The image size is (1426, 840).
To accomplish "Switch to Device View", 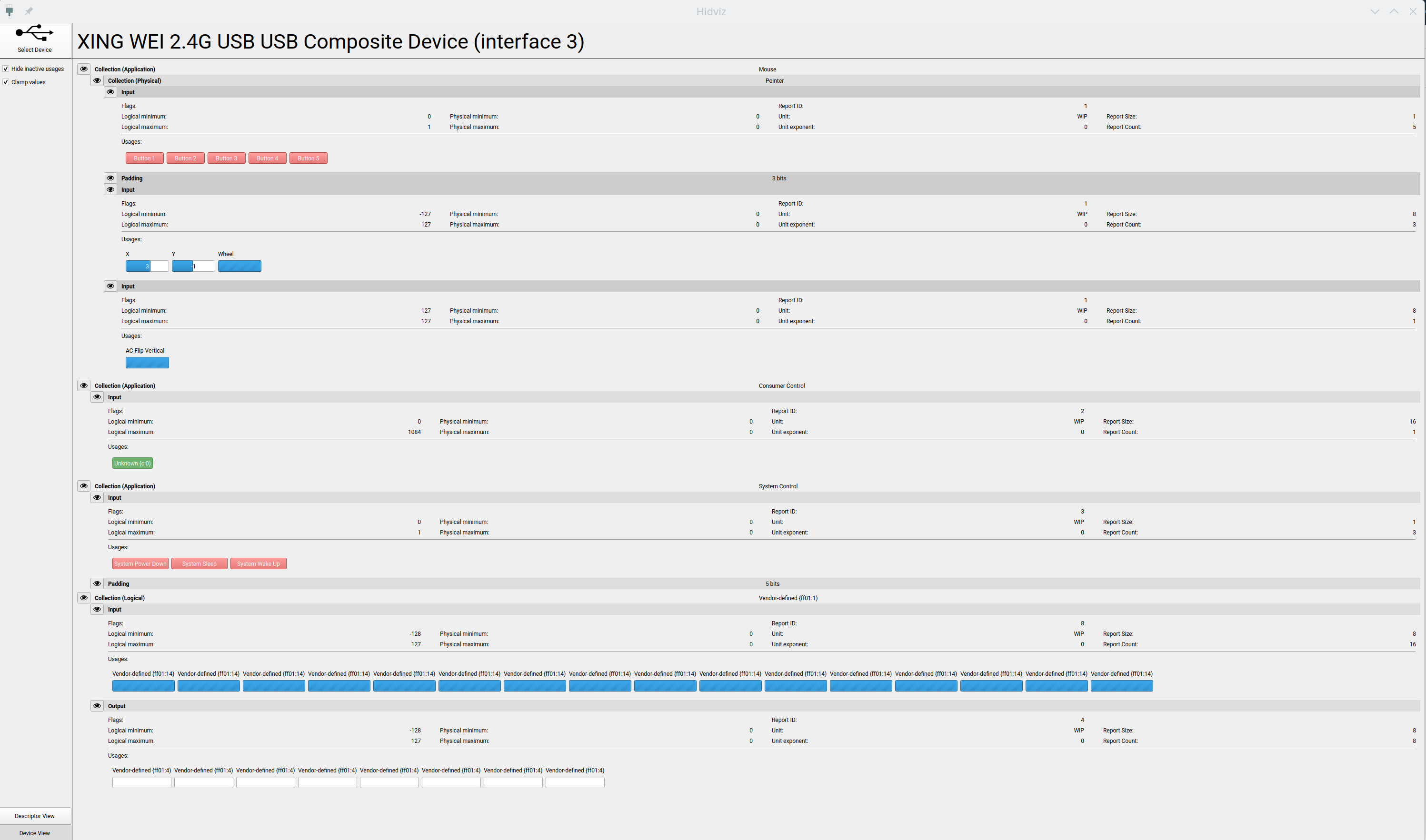I will point(35,833).
